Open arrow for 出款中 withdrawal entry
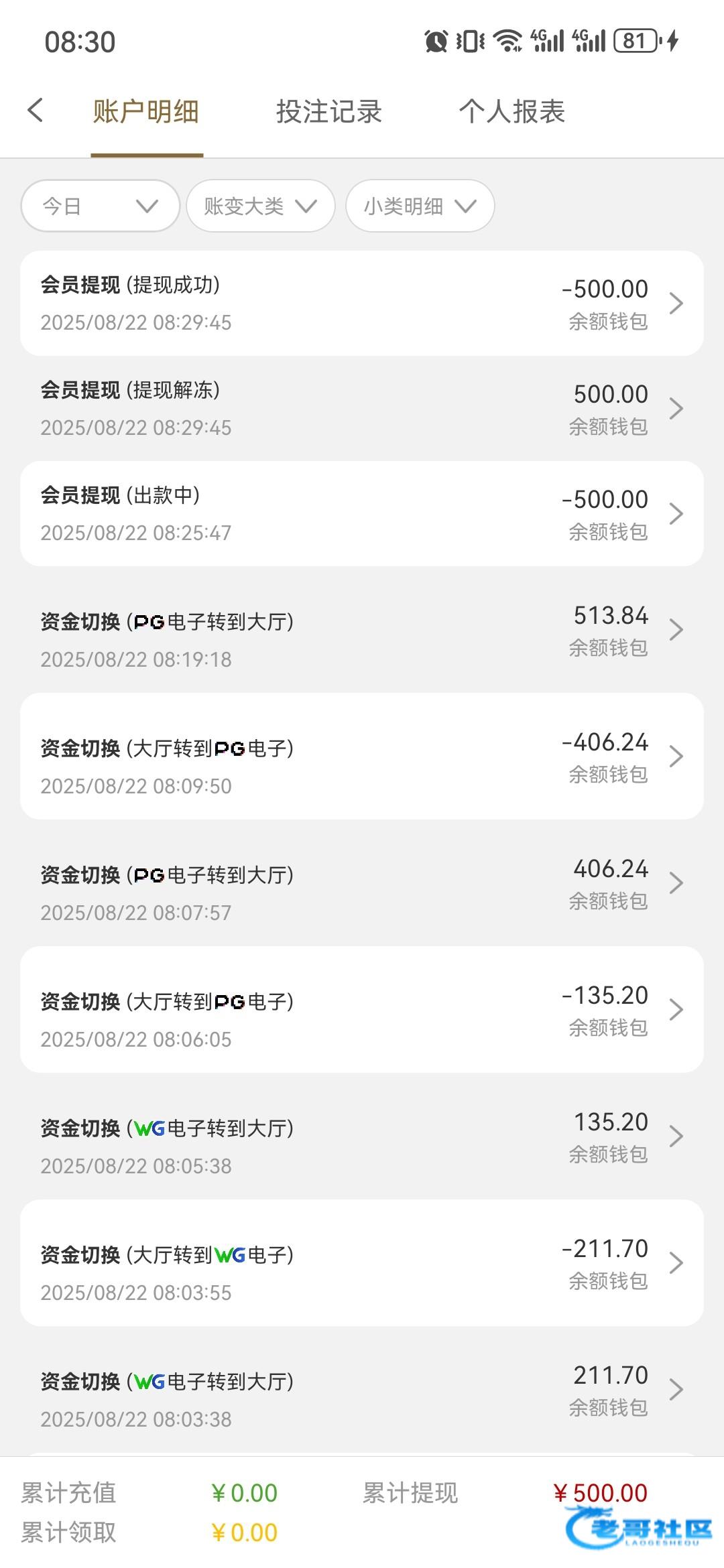This screenshot has height=1568, width=724. tap(676, 514)
